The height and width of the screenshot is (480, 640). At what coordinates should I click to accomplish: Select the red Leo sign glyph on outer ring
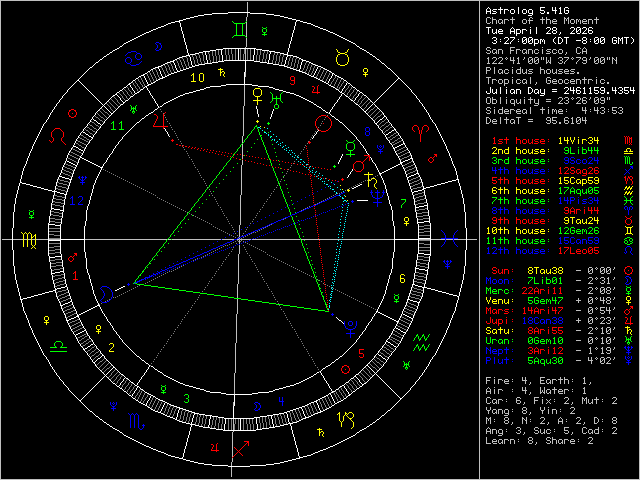pos(58,136)
